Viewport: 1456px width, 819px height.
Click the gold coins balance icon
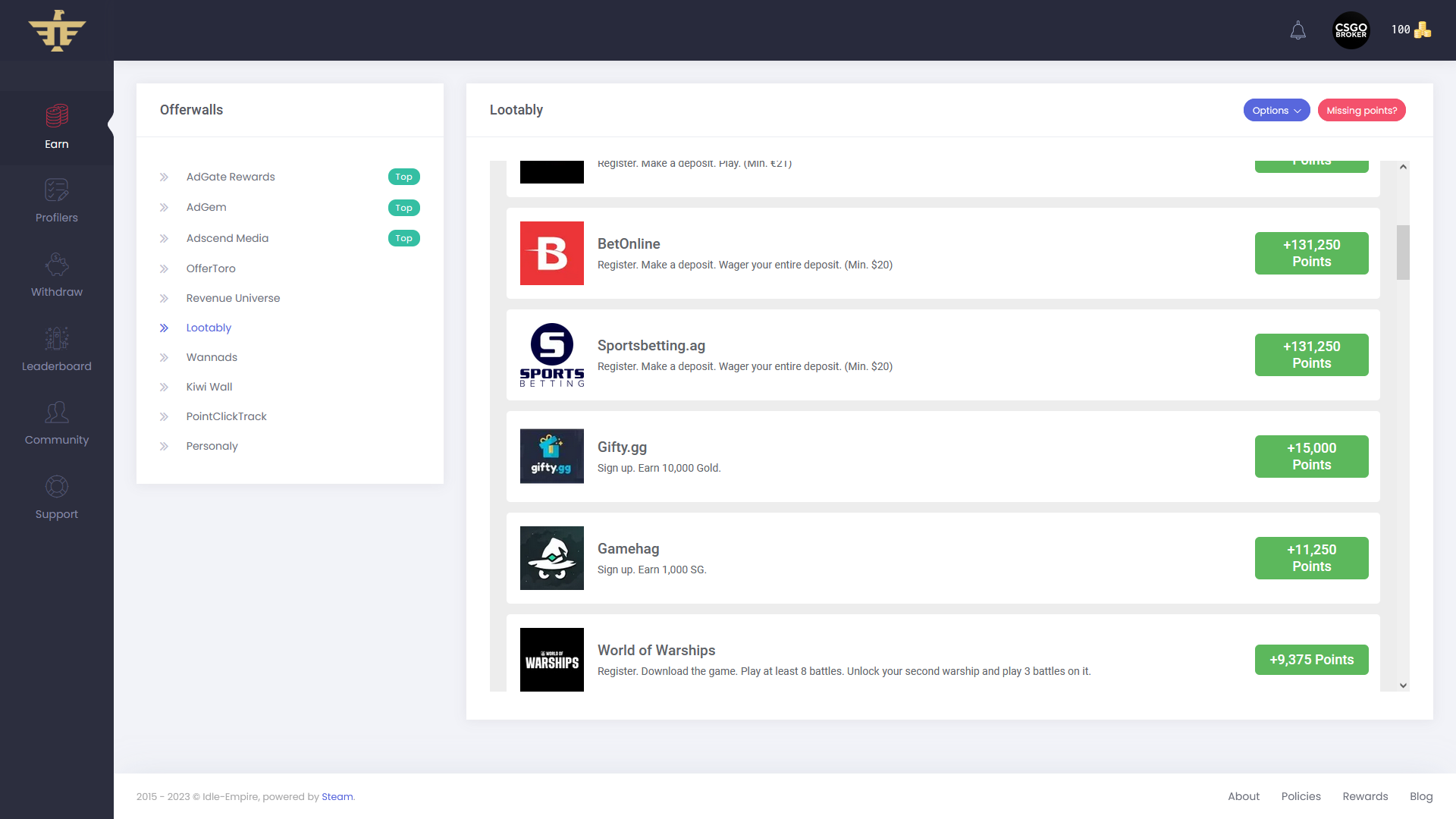tap(1423, 30)
